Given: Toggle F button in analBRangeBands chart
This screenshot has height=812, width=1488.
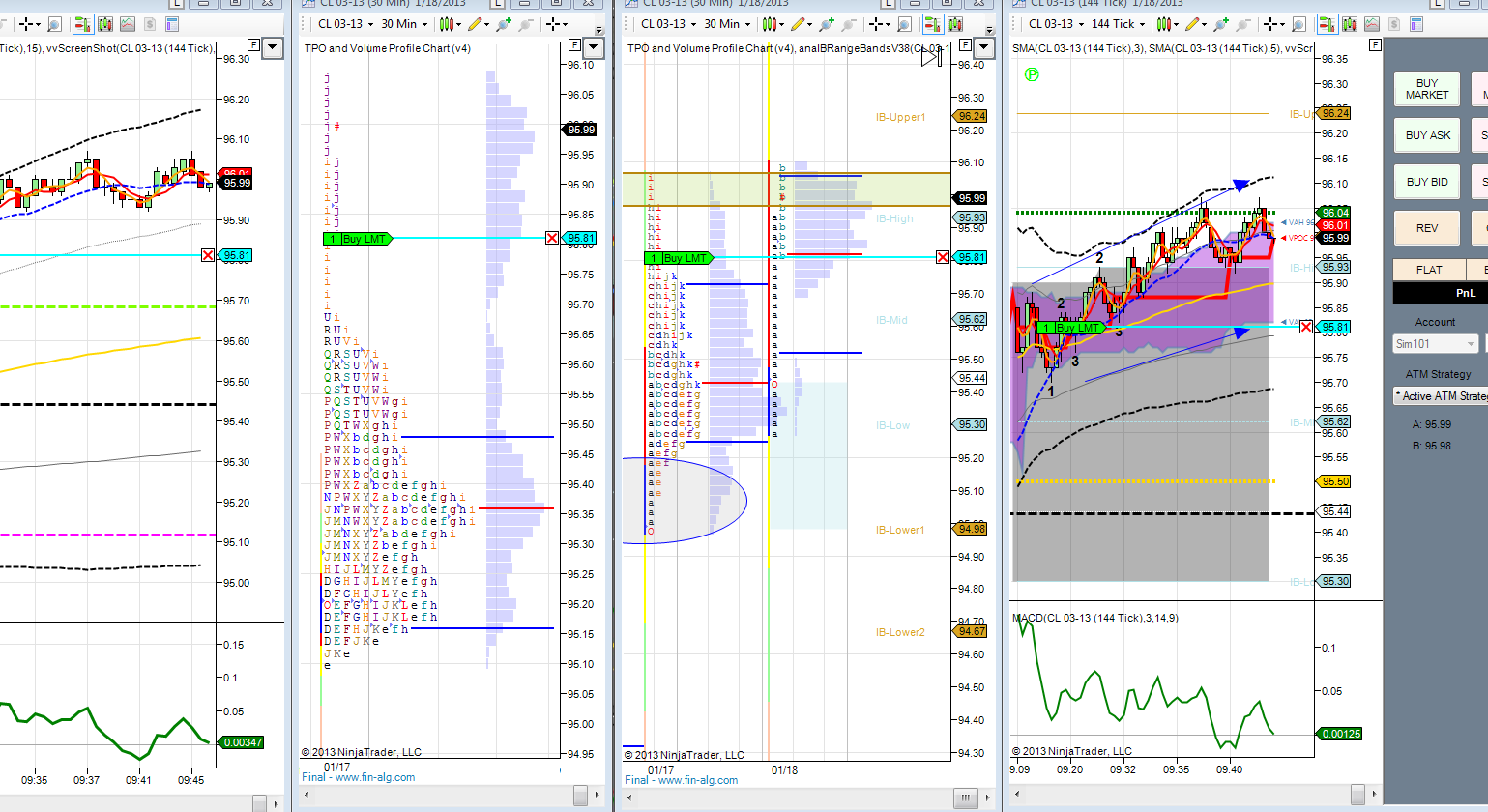Looking at the screenshot, I should point(965,44).
